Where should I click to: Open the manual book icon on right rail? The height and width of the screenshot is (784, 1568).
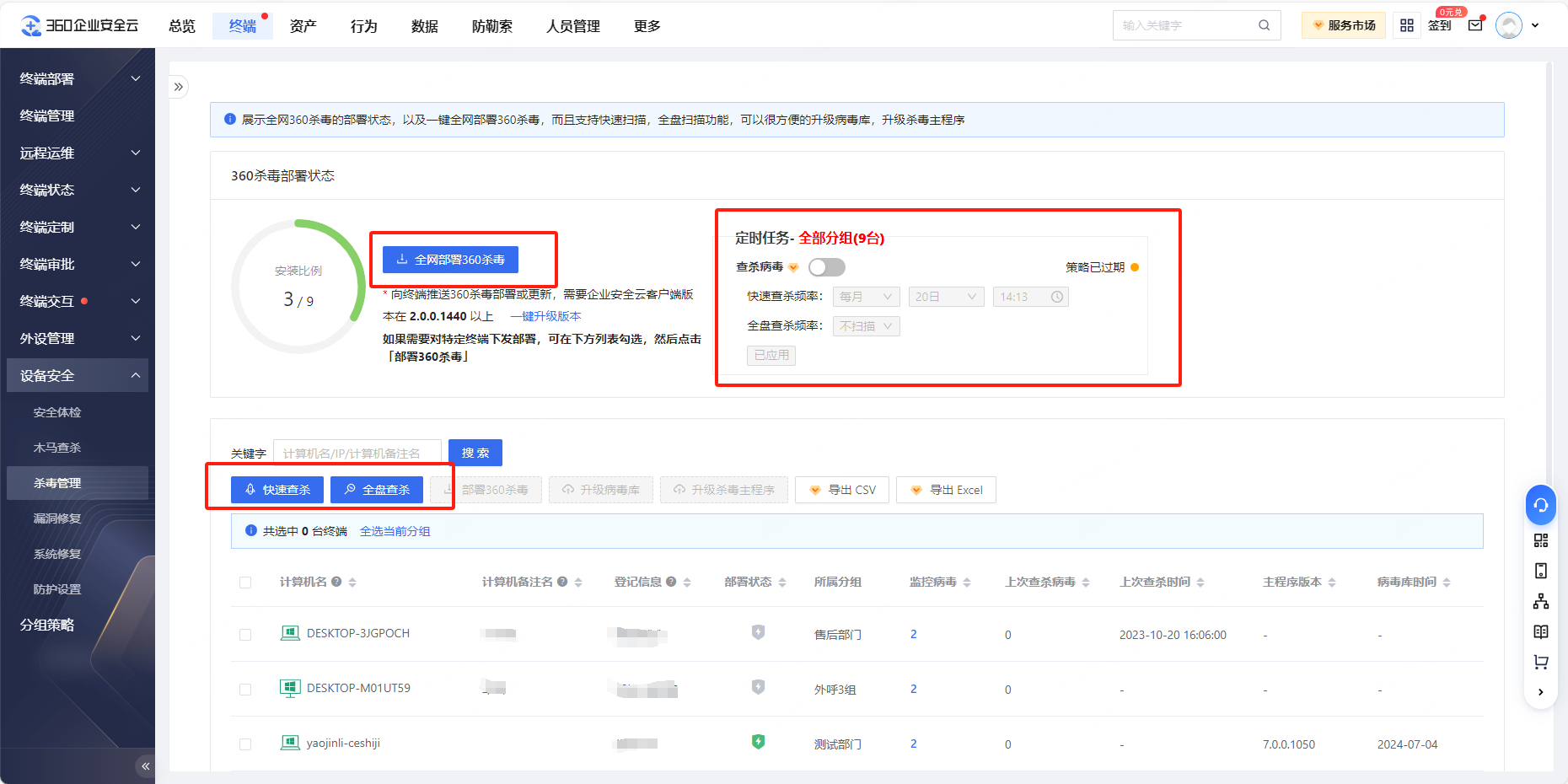(1541, 631)
